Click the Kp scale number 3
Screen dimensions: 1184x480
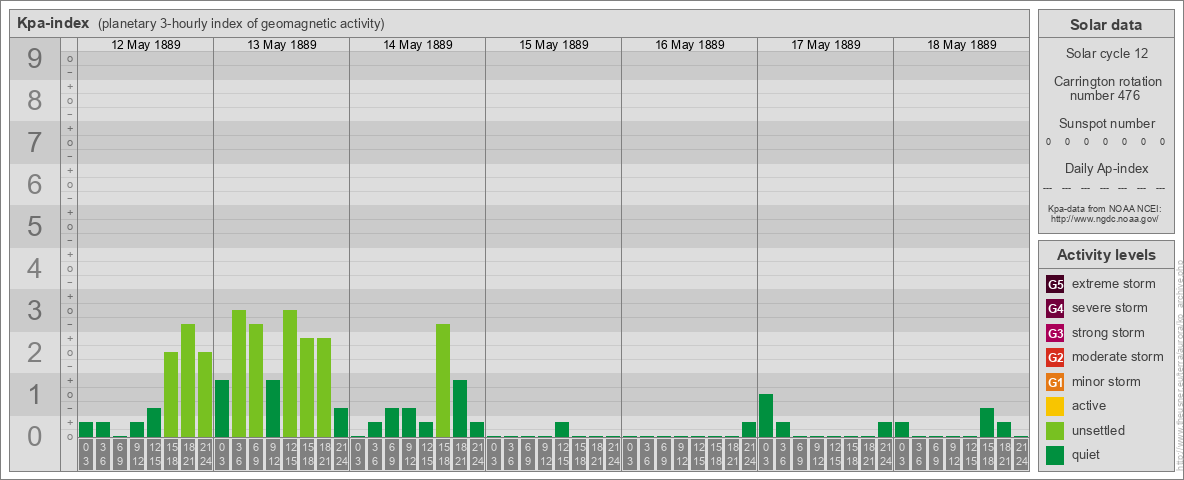pos(35,310)
